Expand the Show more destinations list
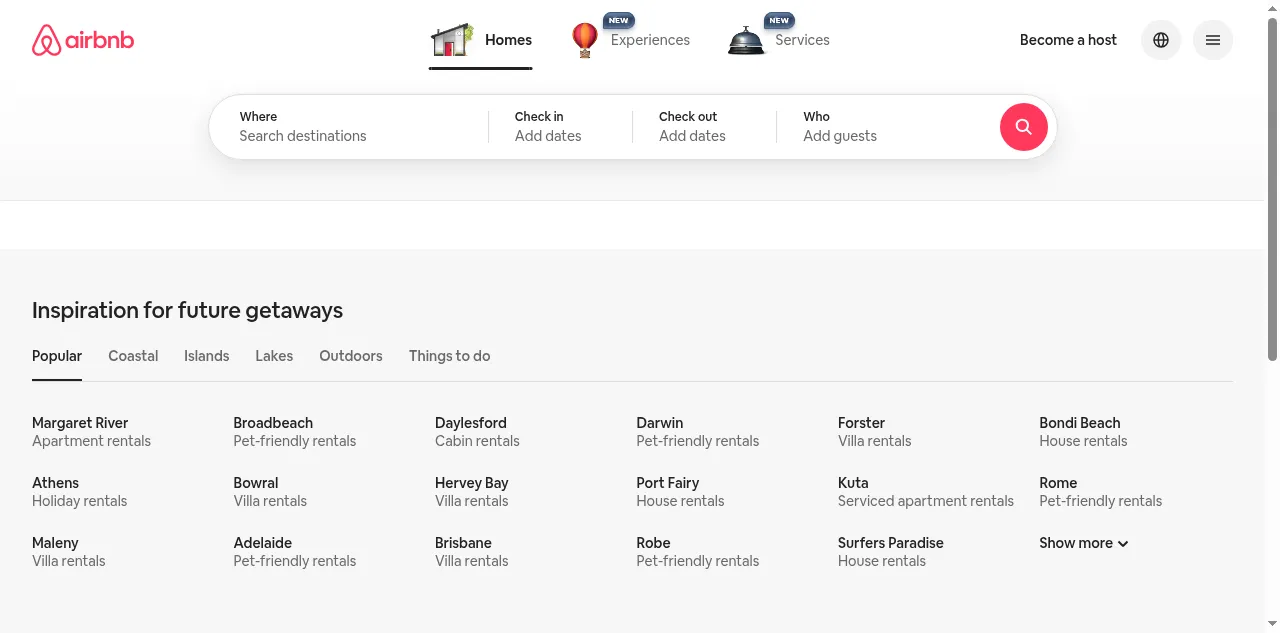 pyautogui.click(x=1083, y=543)
